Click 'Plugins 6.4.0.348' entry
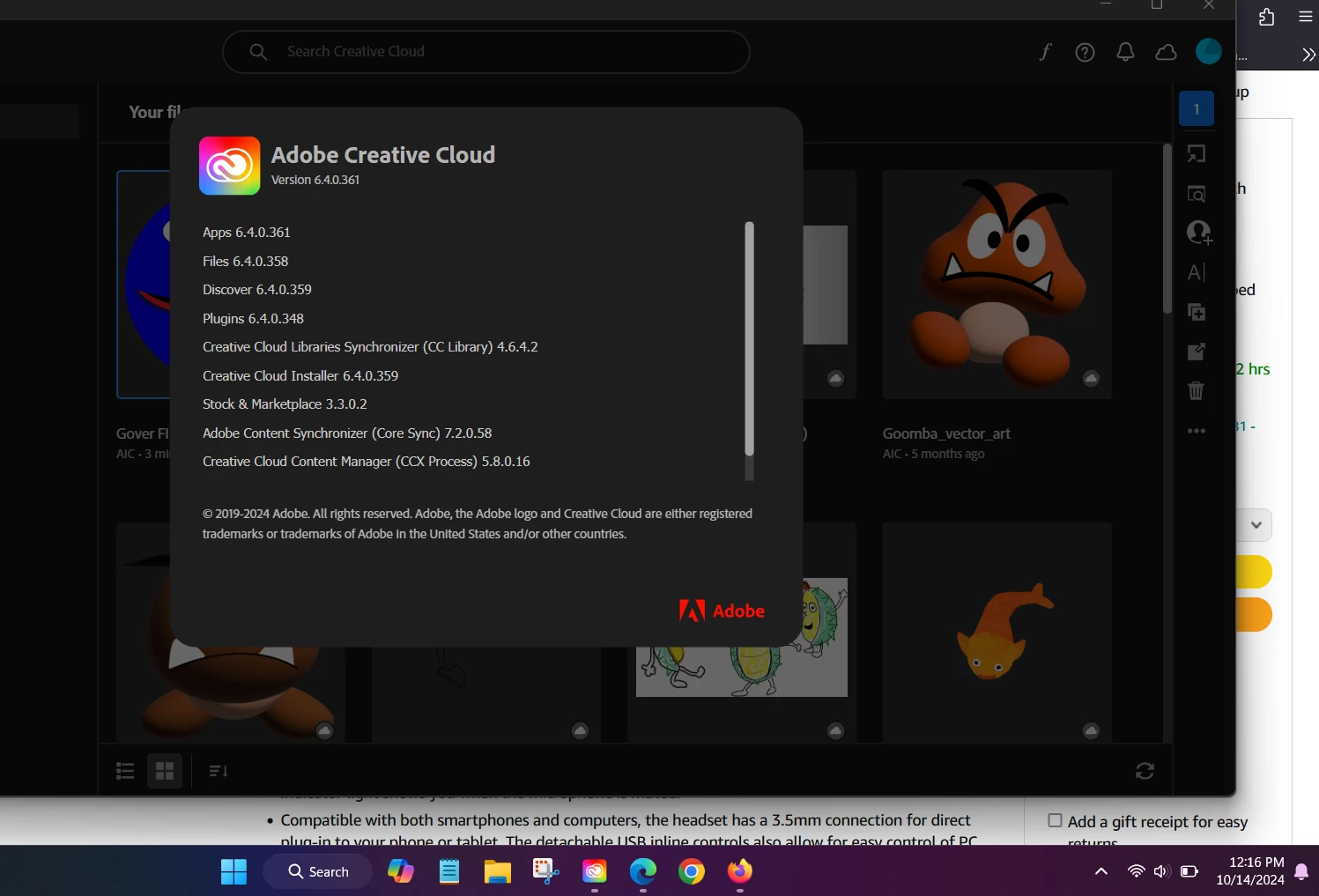The image size is (1319, 896). 253,319
